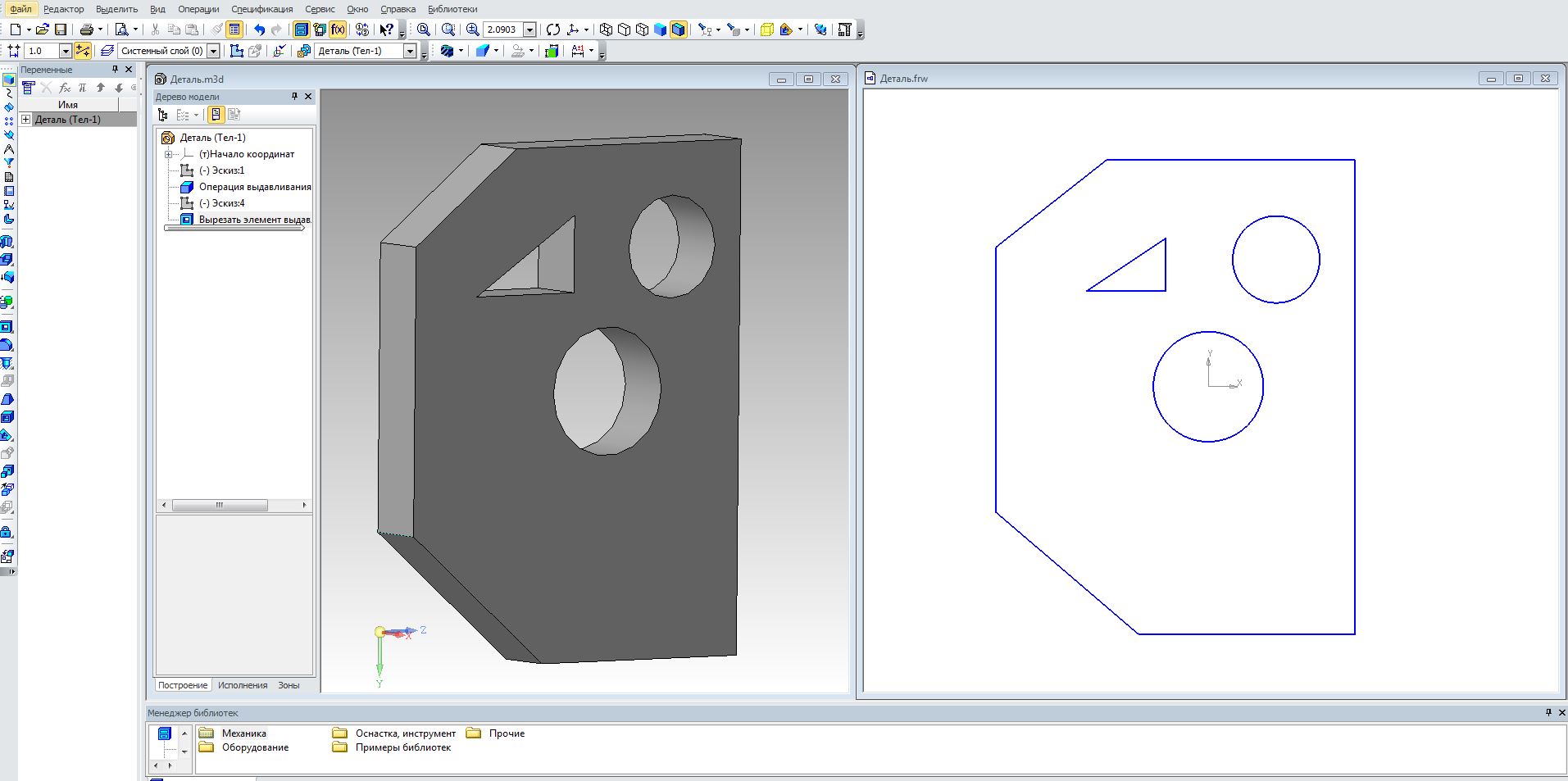
Task: Switch to wireframe display mode
Action: pyautogui.click(x=606, y=30)
